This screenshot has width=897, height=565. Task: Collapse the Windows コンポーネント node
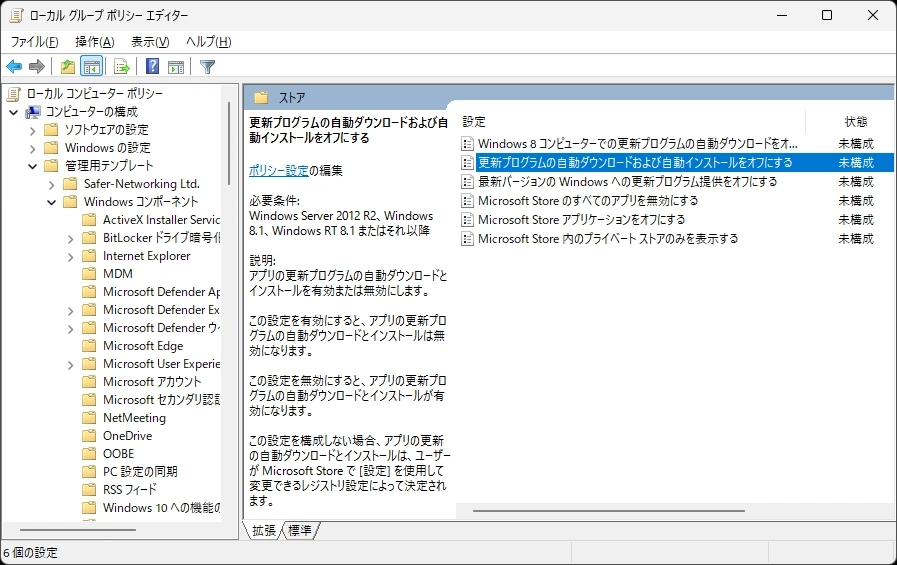(x=51, y=202)
